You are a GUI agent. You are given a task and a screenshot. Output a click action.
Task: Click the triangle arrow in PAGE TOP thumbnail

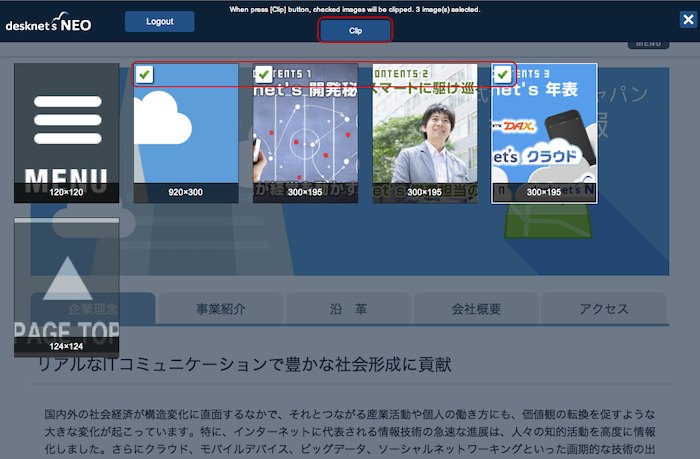(67, 278)
